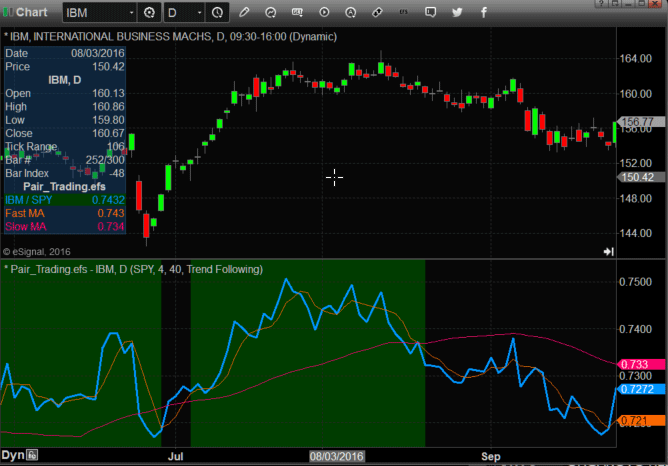Image resolution: width=668 pixels, height=466 pixels.
Task: Click the 08/03/2016 date marker on time axis
Action: (x=337, y=457)
